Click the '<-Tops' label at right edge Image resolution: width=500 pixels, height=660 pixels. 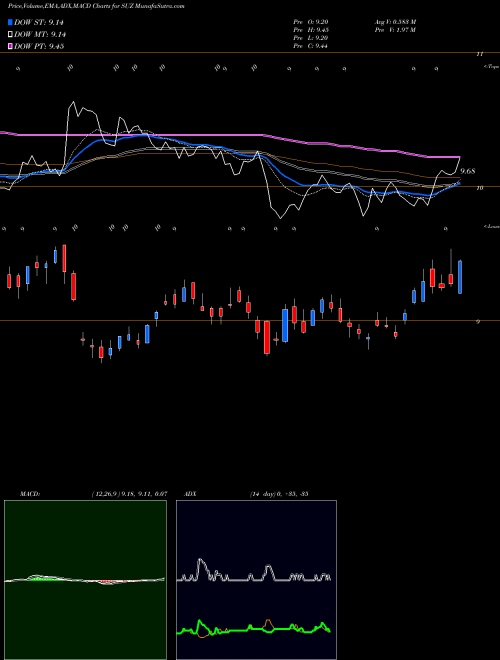coord(491,67)
